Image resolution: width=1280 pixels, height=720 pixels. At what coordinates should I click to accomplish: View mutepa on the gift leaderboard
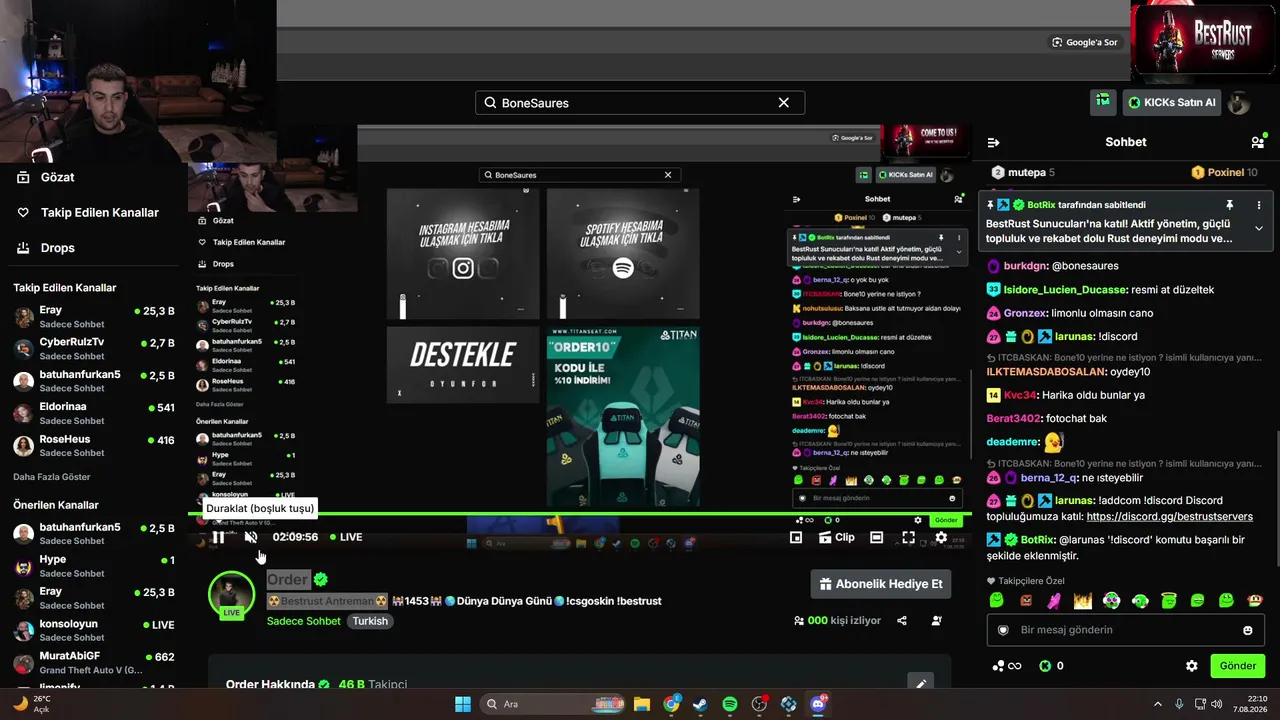1023,173
